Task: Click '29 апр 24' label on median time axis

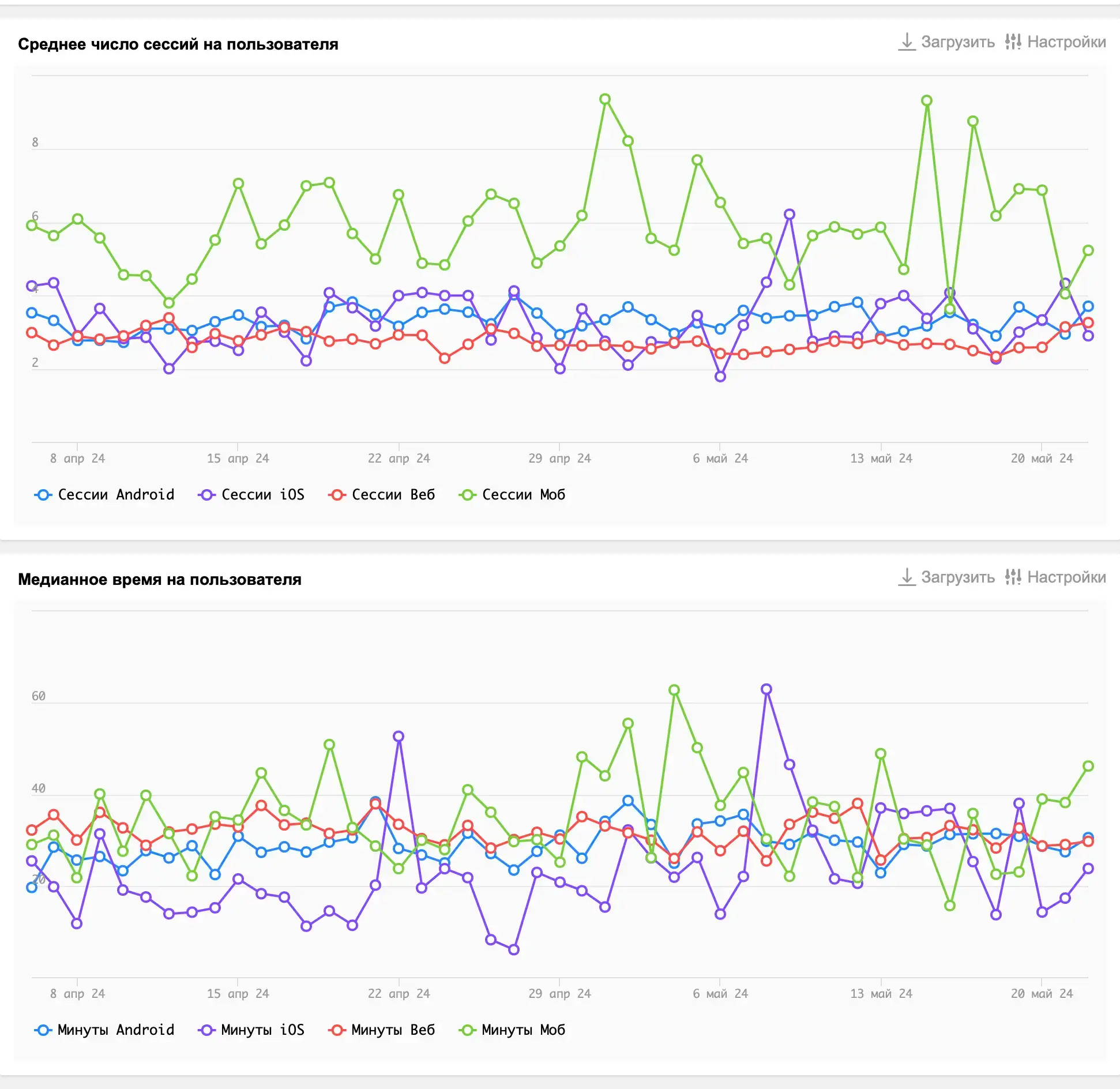Action: [559, 994]
